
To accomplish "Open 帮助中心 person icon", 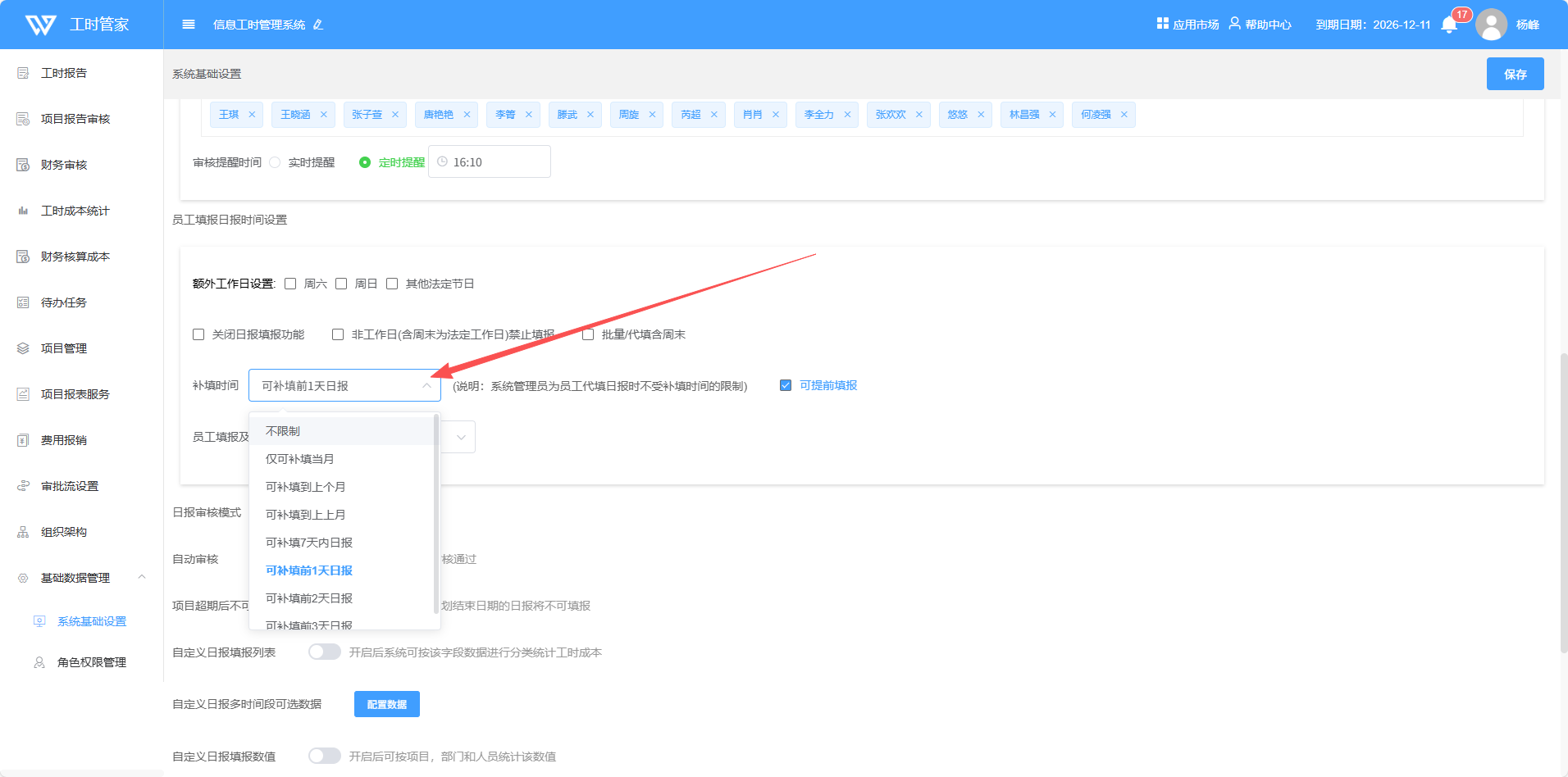I will click(x=1234, y=24).
